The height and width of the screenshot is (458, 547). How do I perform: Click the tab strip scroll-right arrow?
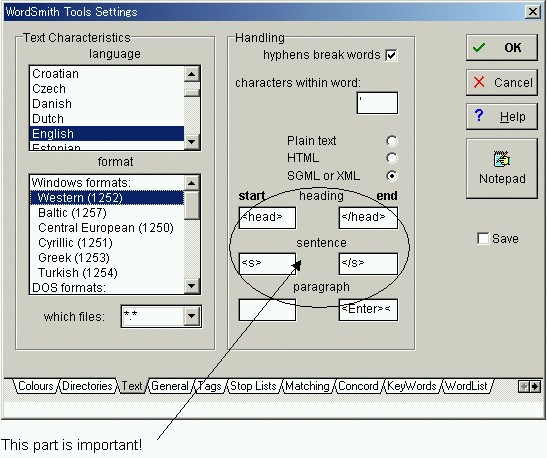[535, 386]
